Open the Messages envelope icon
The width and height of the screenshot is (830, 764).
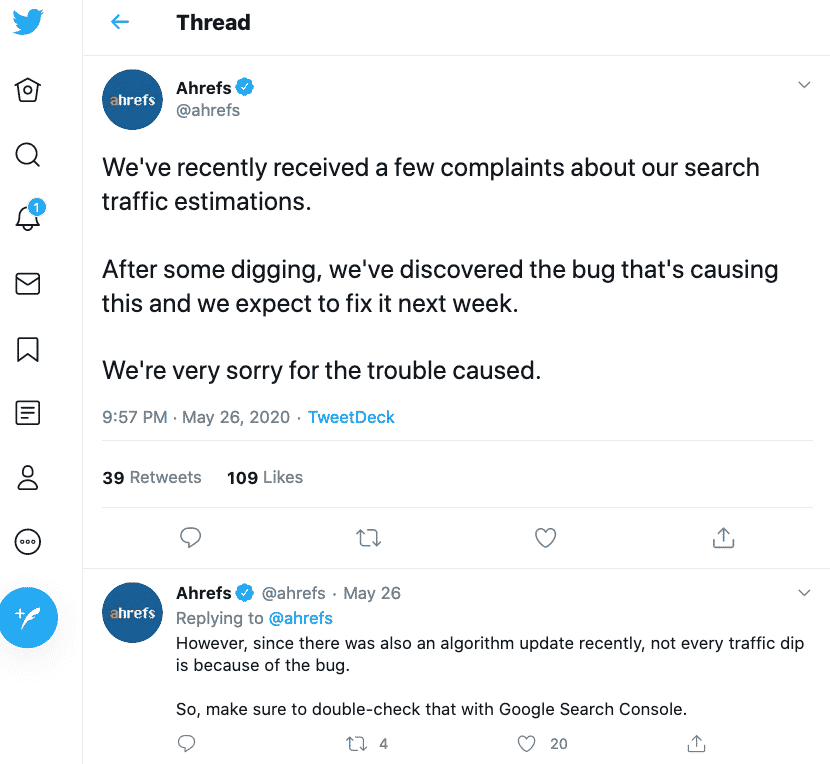tap(28, 284)
